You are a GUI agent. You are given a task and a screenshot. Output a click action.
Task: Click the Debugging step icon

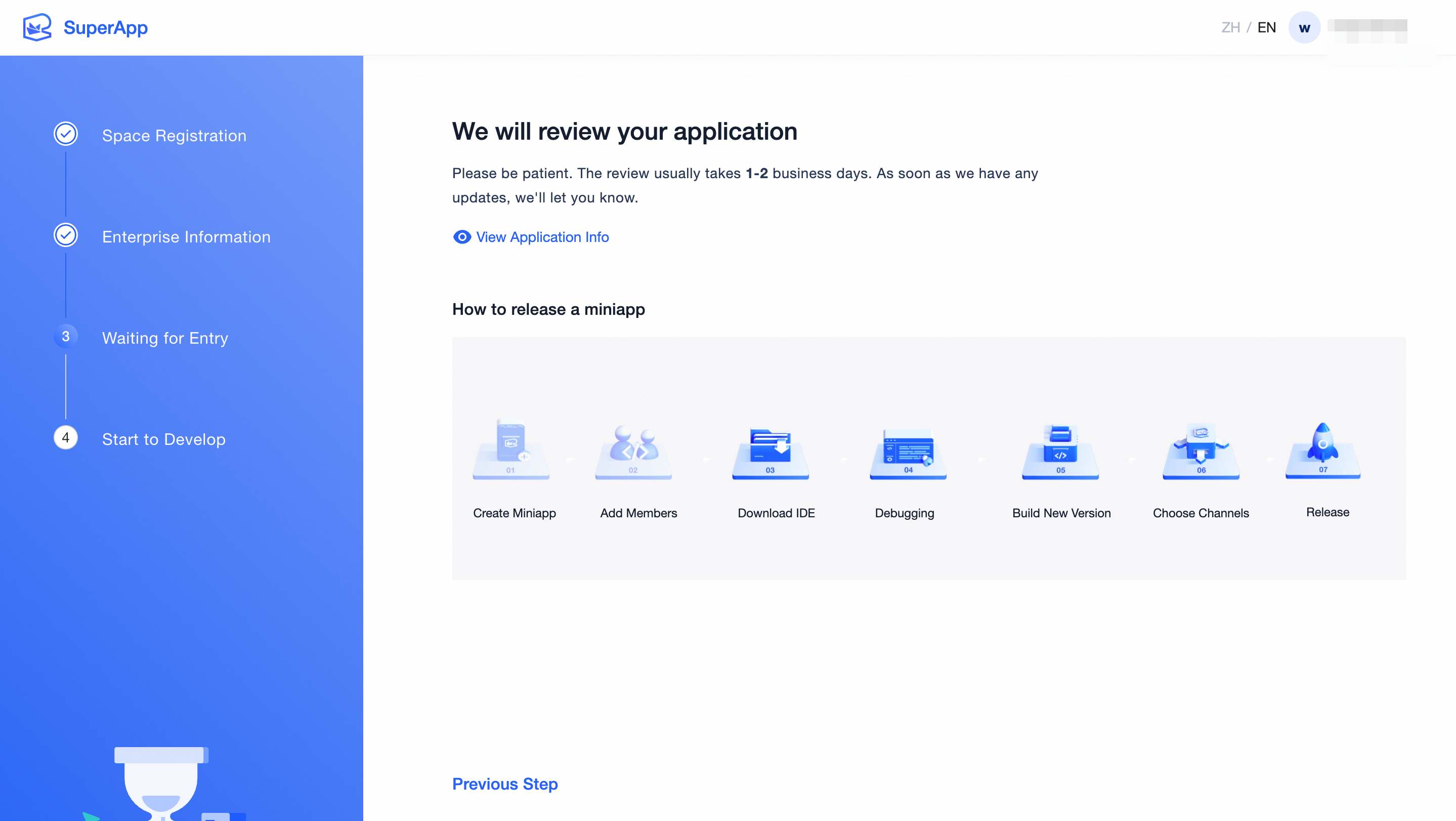(908, 450)
